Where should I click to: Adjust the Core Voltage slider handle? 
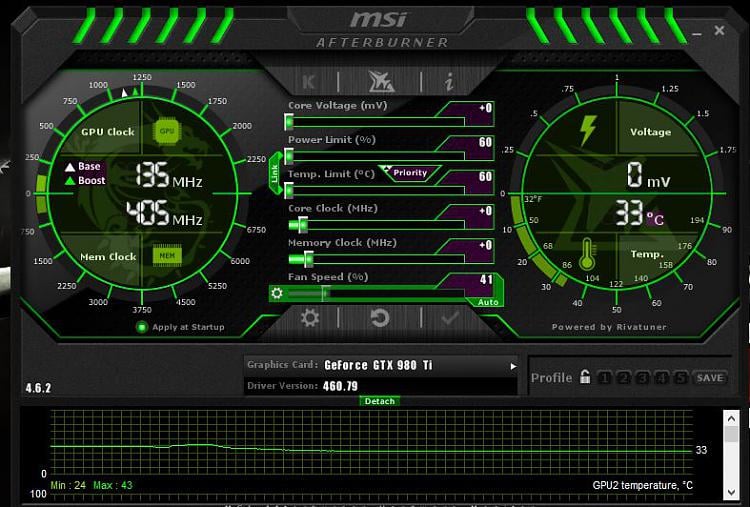[x=289, y=122]
